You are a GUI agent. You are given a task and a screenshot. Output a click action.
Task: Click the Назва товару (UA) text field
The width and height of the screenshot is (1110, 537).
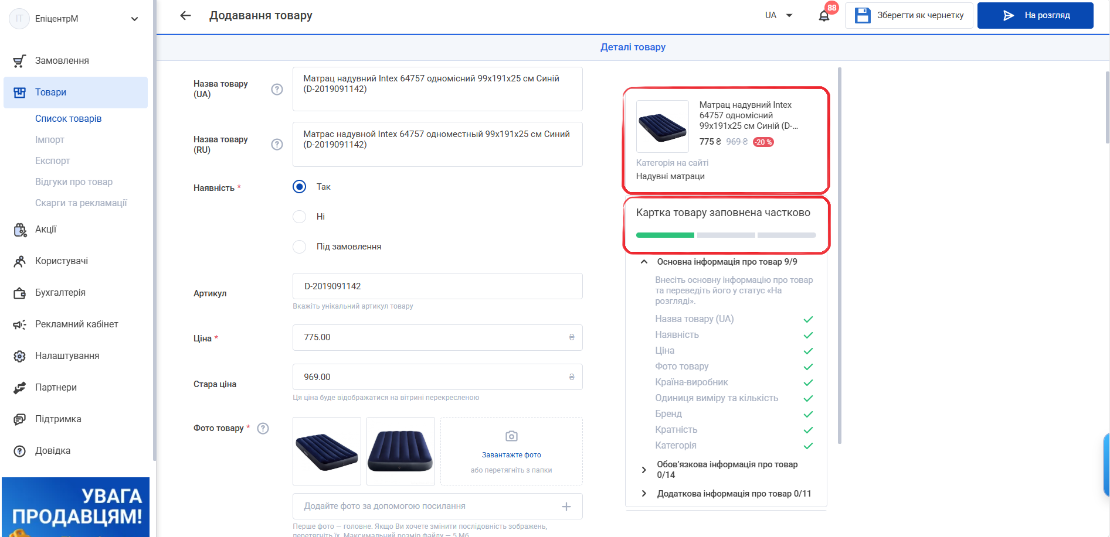437,88
